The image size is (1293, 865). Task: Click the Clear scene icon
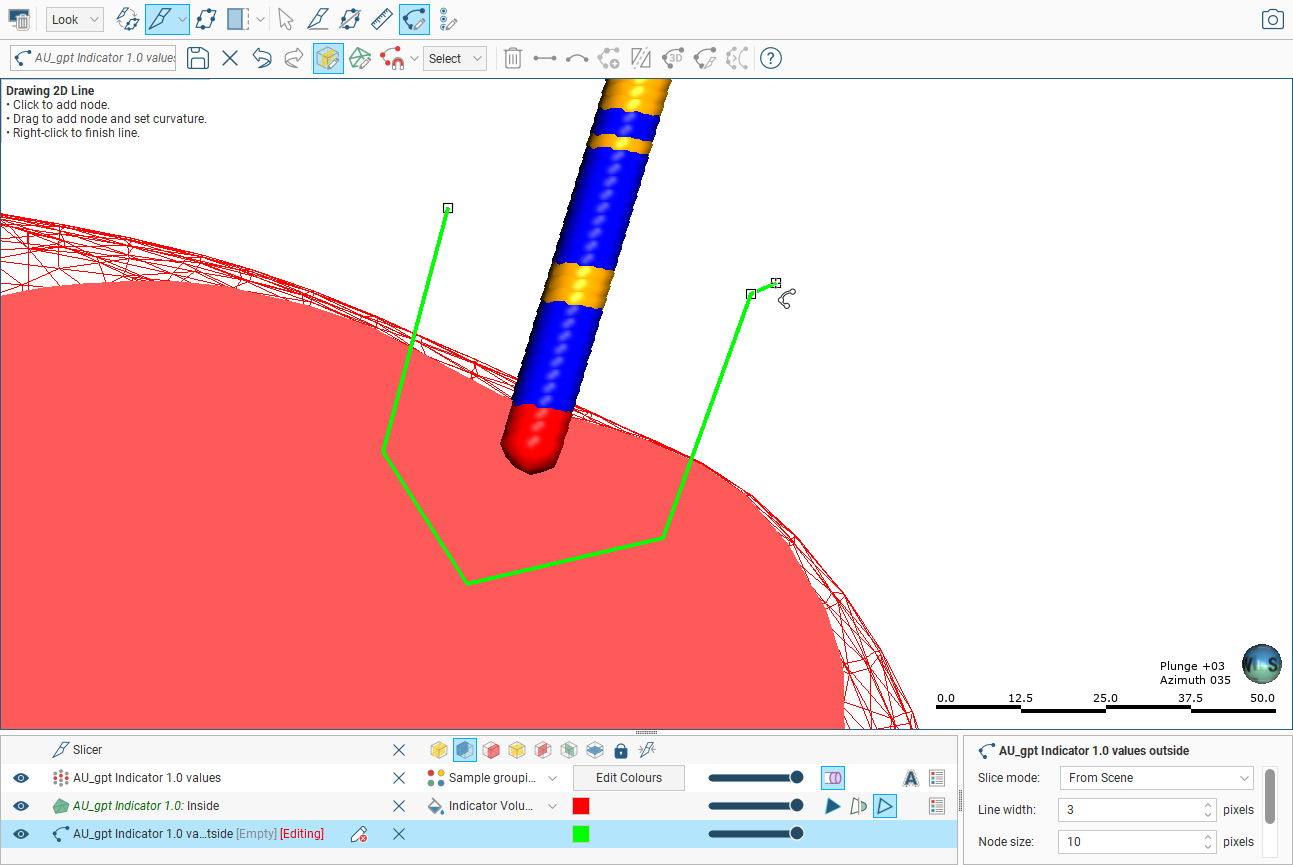19,19
